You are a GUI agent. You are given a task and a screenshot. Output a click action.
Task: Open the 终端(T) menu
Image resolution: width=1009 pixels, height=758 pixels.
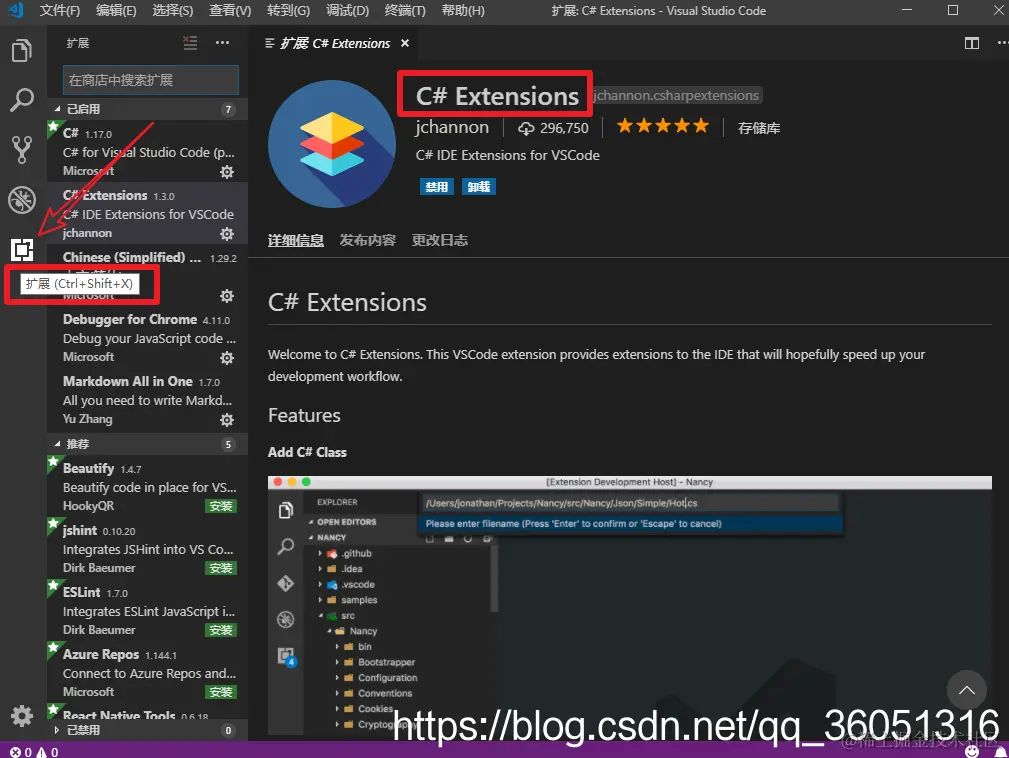405,11
